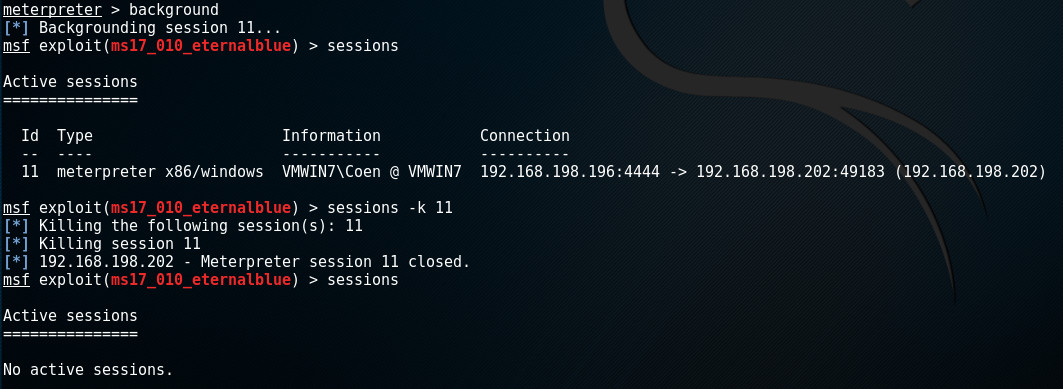The width and height of the screenshot is (1063, 389).
Task: Click the 'sessions -k 11' command text
Action: pos(390,208)
